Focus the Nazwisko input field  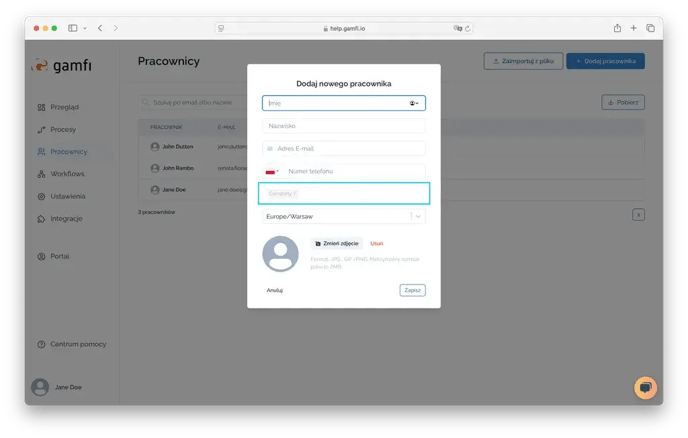344,126
